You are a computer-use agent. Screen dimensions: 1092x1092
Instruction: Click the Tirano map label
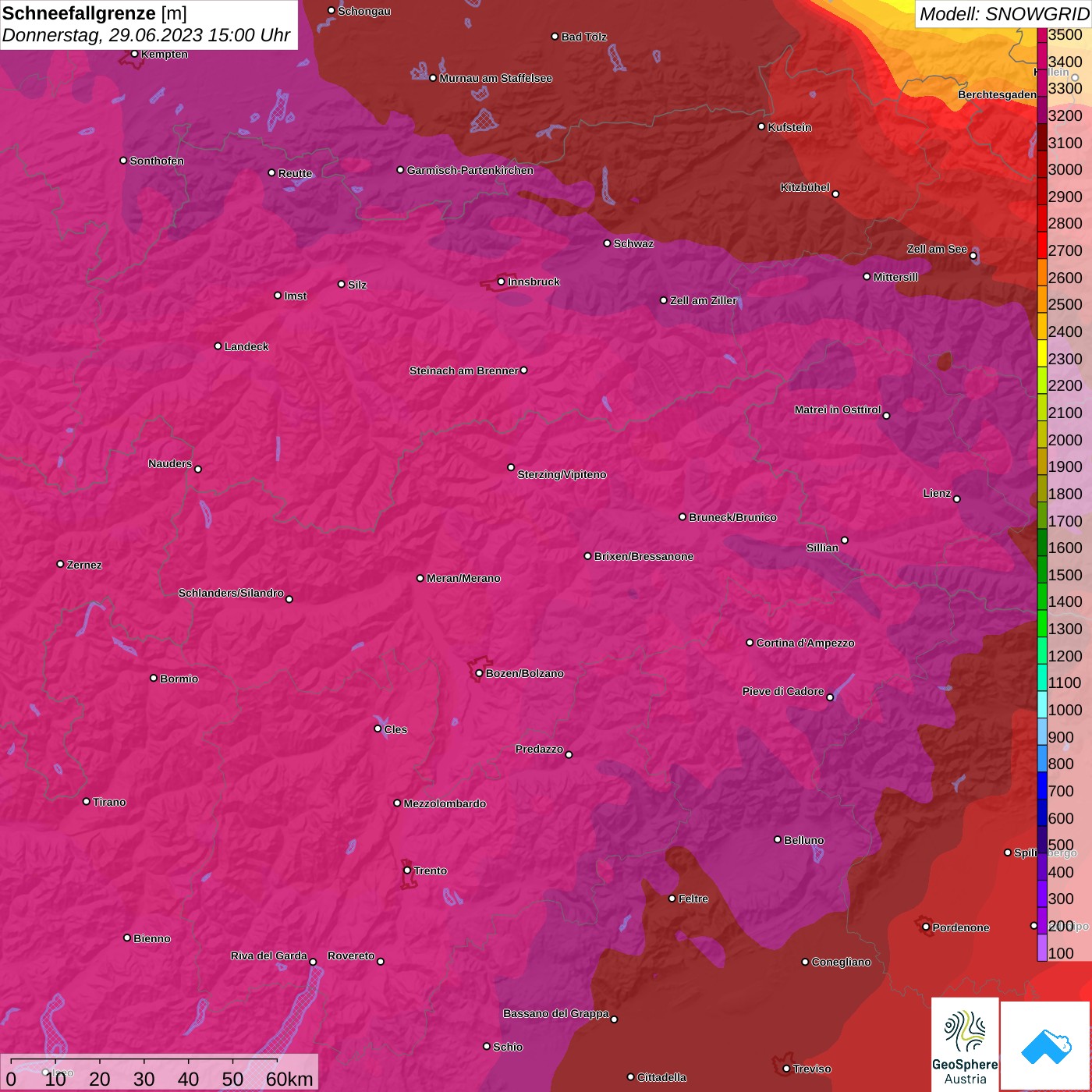pos(109,802)
